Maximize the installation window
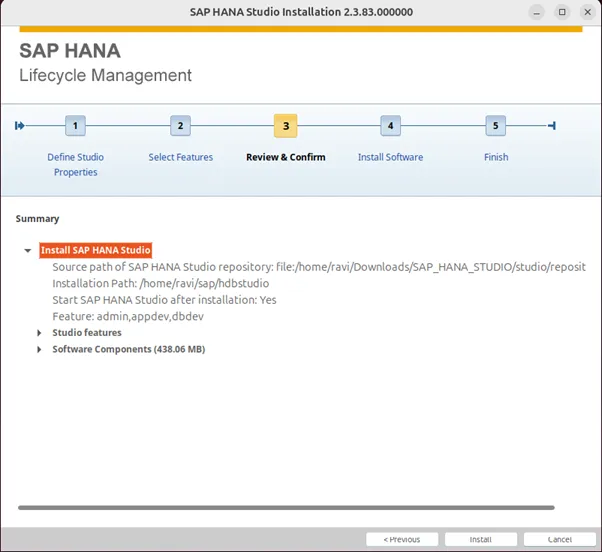602x552 pixels. coord(562,12)
